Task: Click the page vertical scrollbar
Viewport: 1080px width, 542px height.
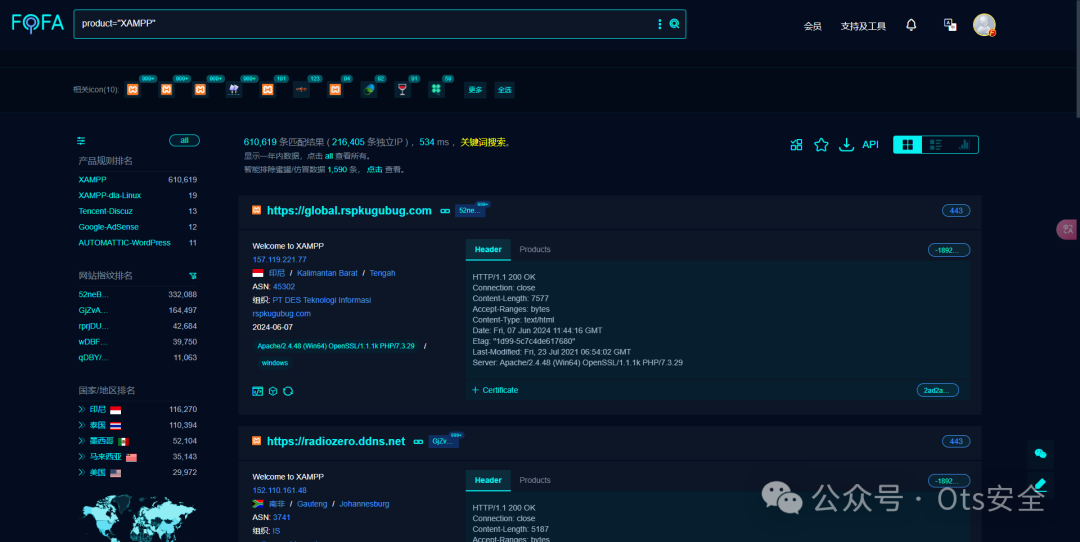Action: click(1077, 59)
